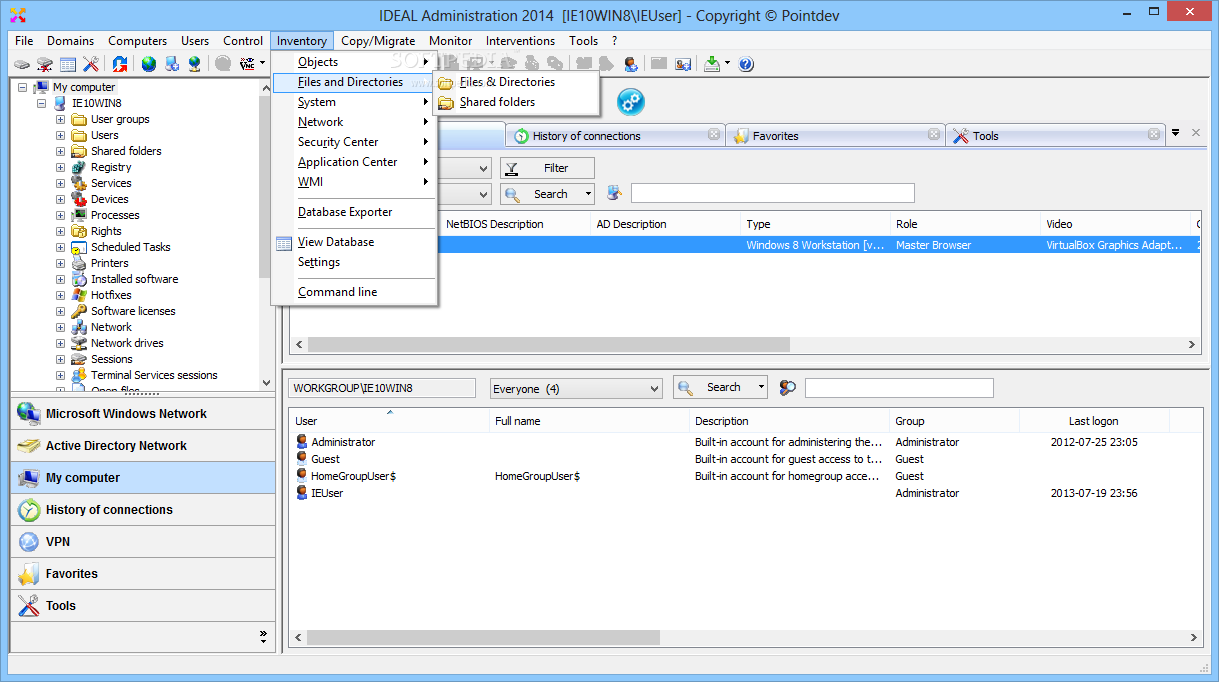Click the user search input field

point(899,388)
